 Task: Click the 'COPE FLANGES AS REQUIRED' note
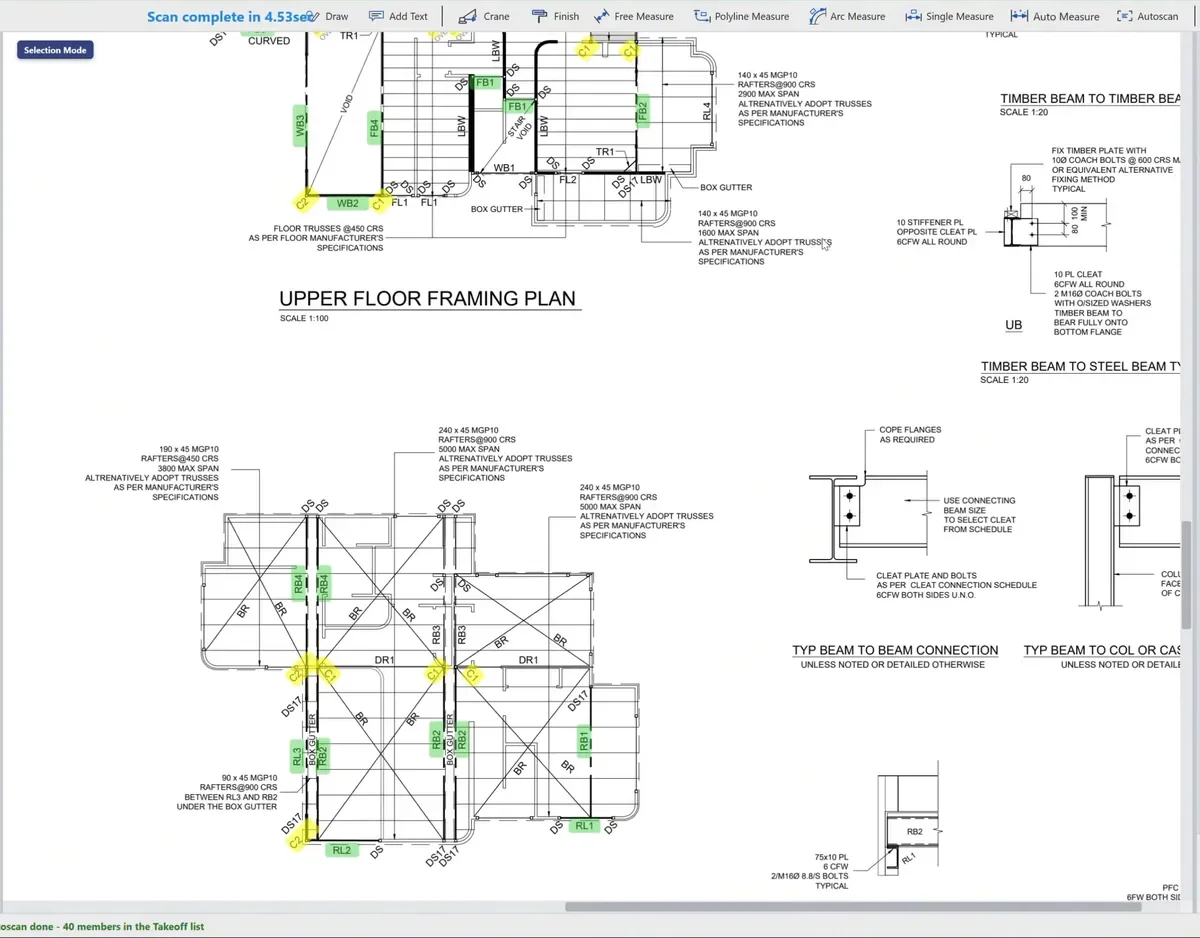(x=908, y=435)
